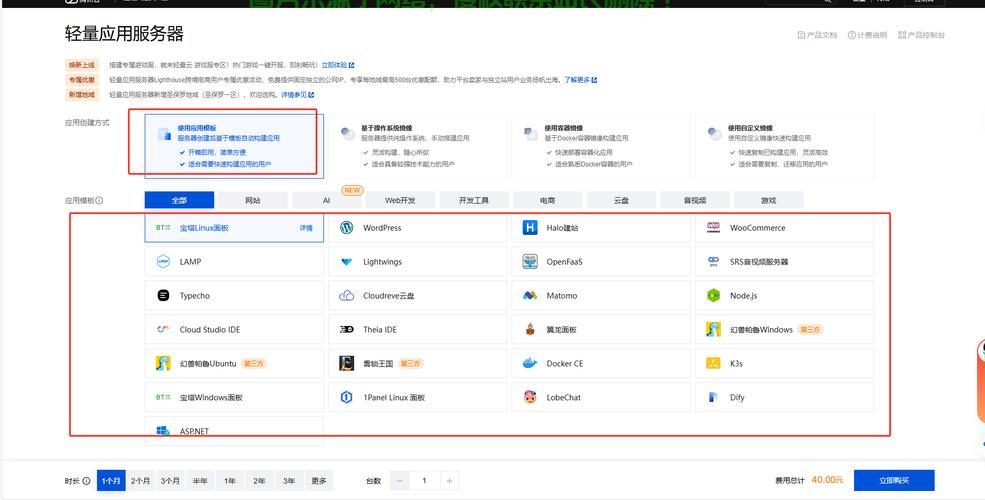Choose the SRS音视频服务器 icon
The height and width of the screenshot is (500, 985).
714,261
